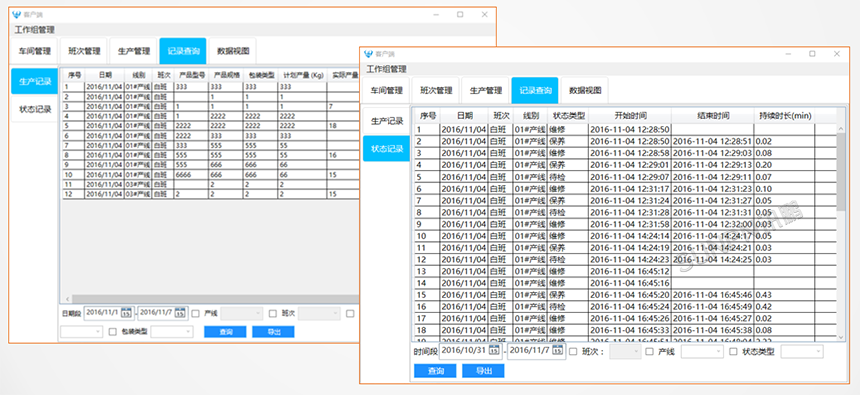Select the 0.43 duration cell
This screenshot has width=860, height=395.
[784, 295]
